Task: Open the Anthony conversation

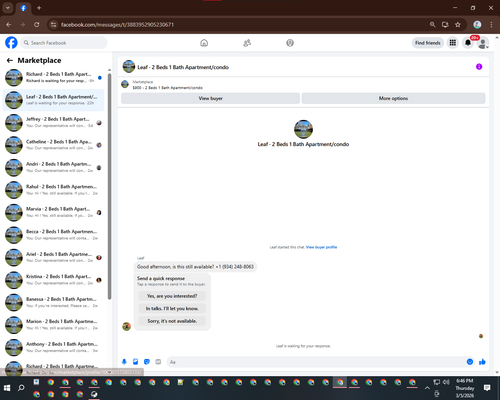Action: point(53,347)
